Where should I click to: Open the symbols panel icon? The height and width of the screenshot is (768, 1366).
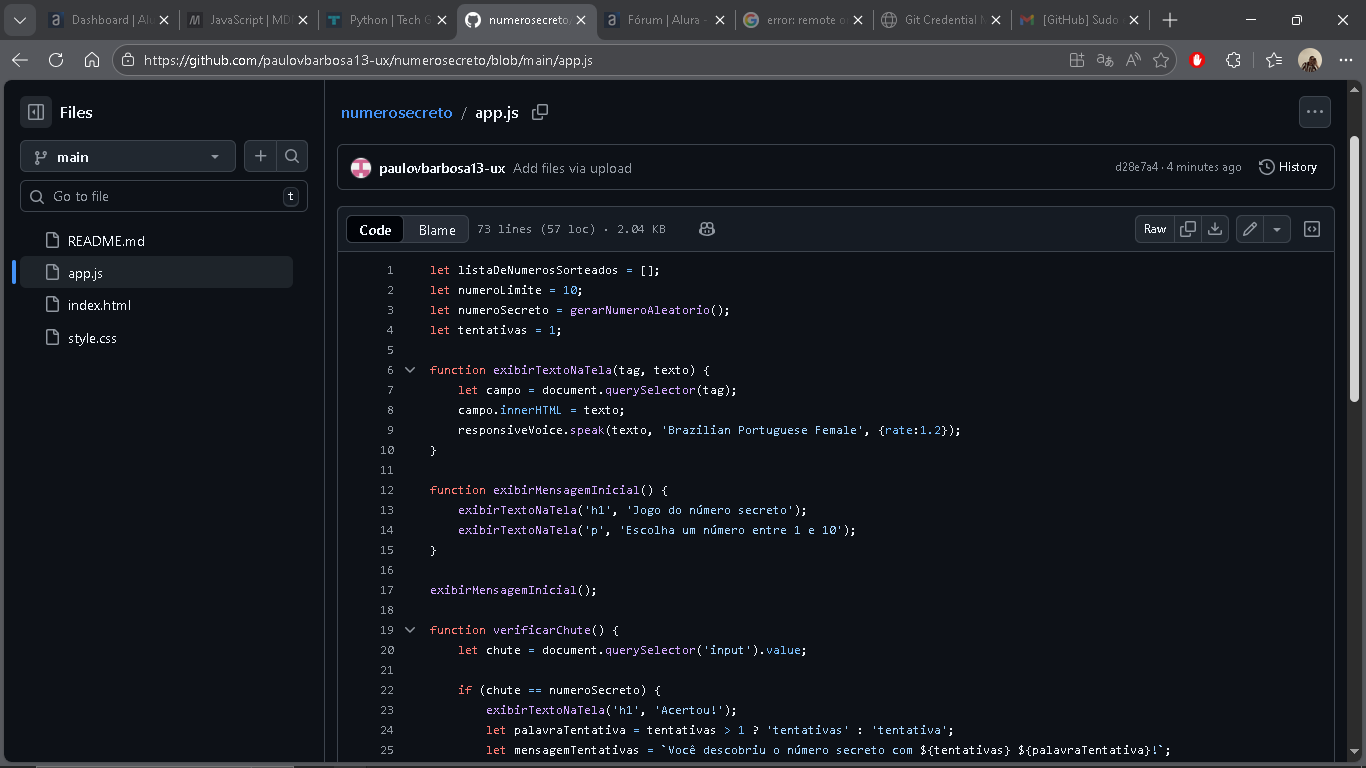coord(1312,229)
